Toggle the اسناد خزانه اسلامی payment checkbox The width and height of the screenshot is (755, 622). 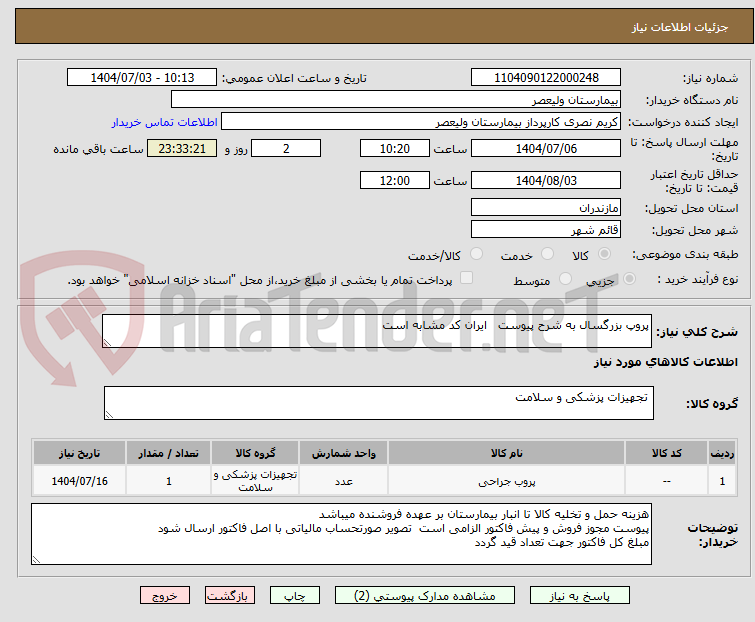pos(466,278)
